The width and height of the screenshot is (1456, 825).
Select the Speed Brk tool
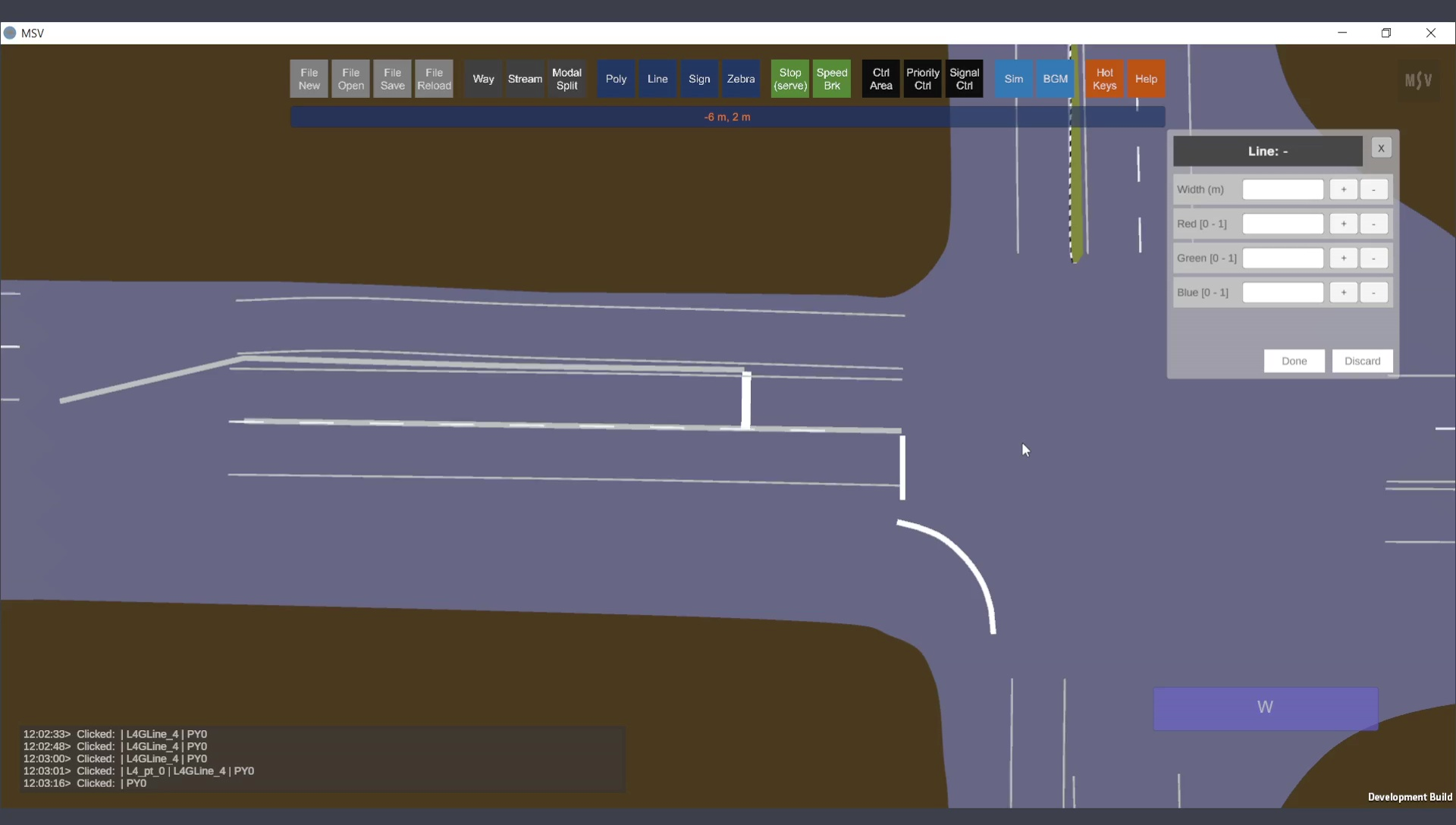[x=831, y=79]
